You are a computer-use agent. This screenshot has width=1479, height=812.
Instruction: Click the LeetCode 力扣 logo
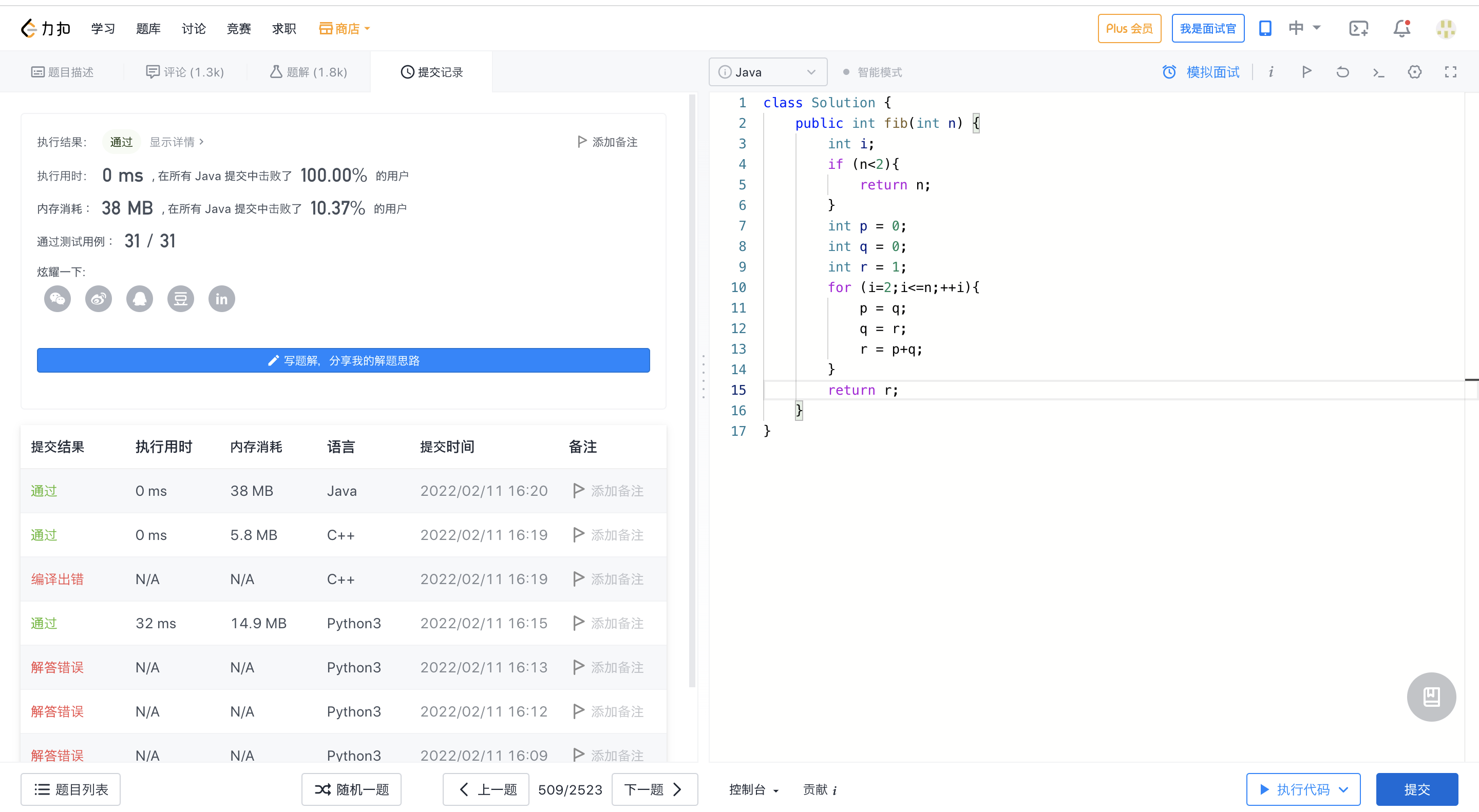46,28
